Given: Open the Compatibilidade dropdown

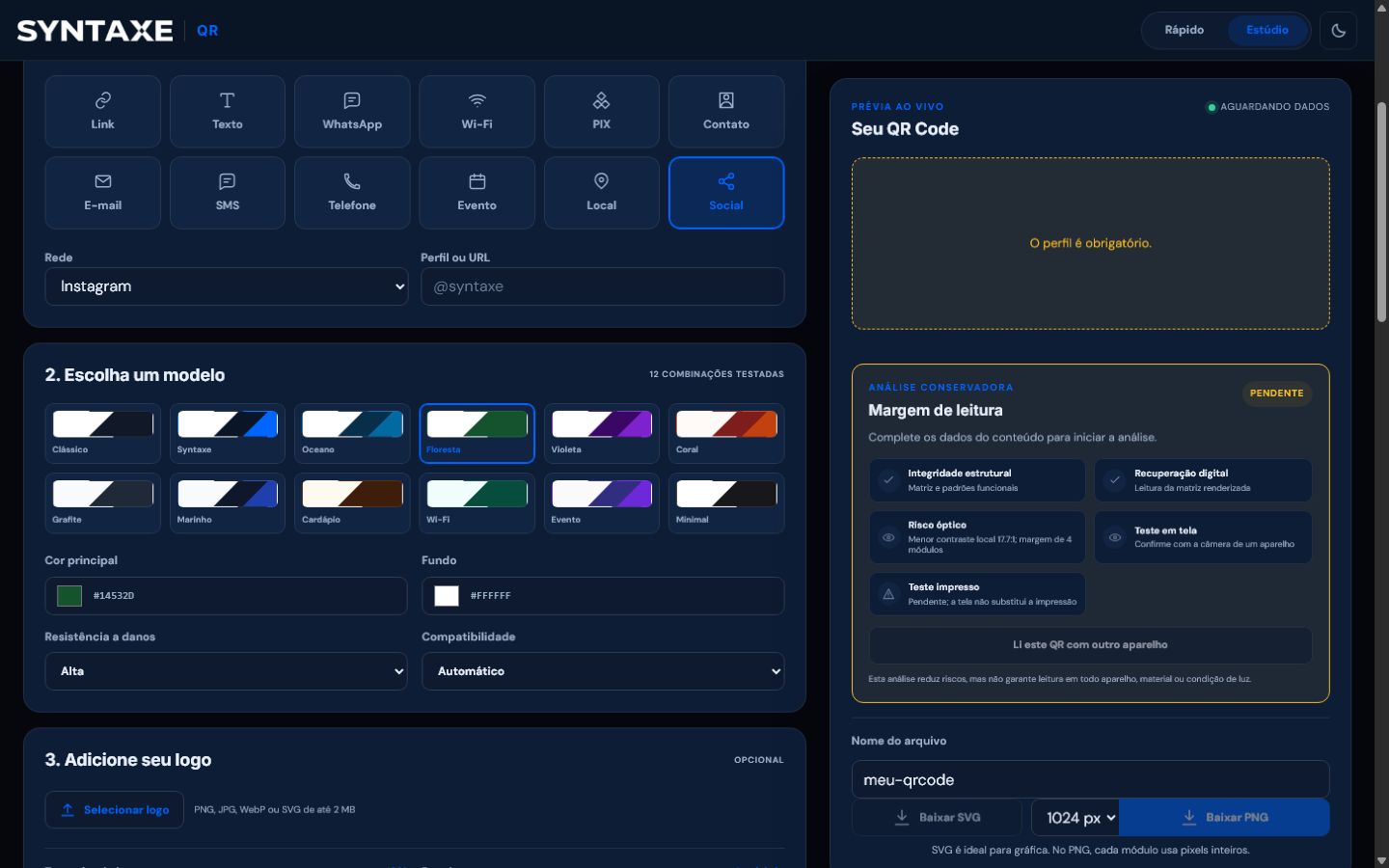Looking at the screenshot, I should 603,671.
